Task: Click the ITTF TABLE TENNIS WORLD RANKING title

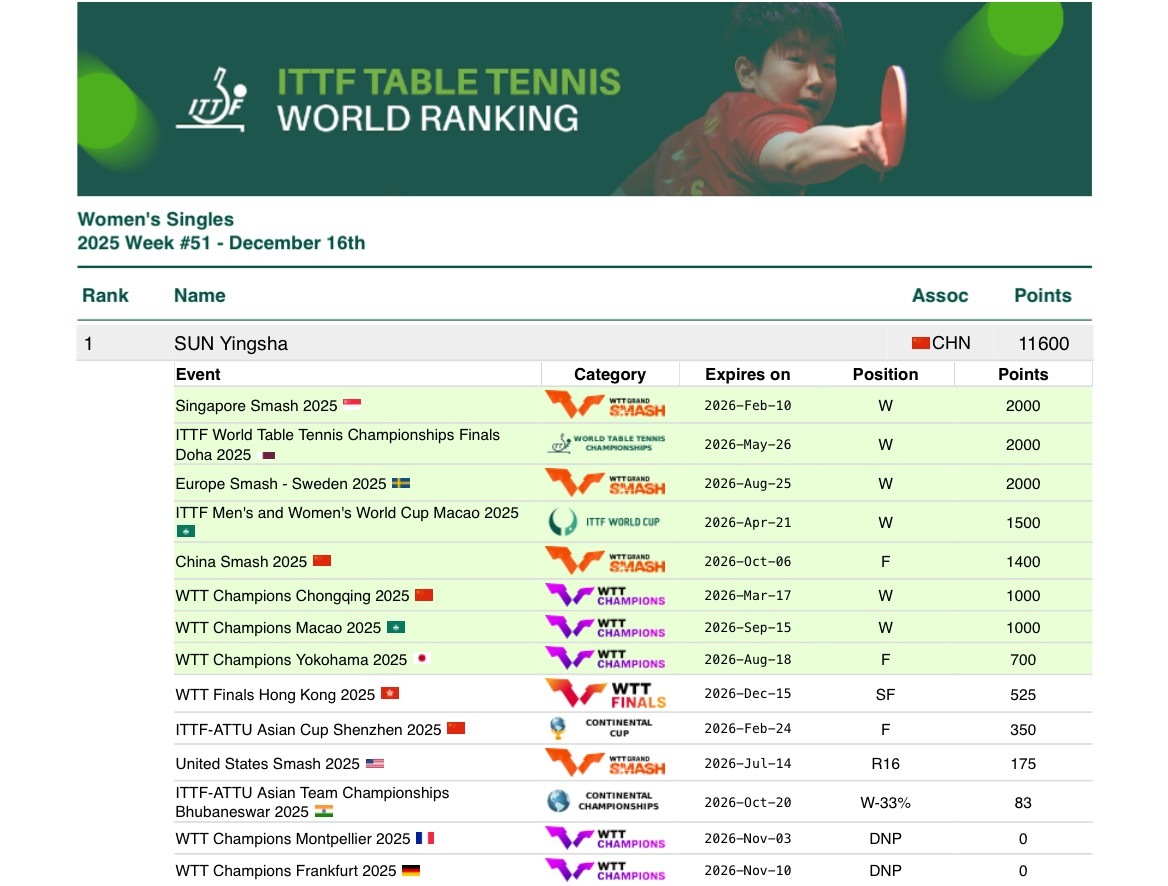Action: tap(448, 100)
